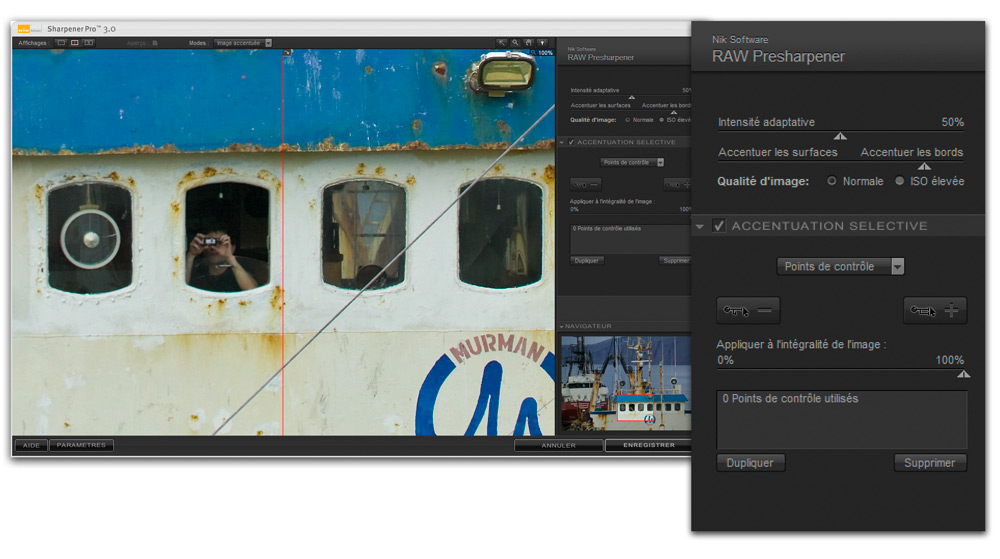Select the single image view icon
The height and width of the screenshot is (559, 1000).
tap(61, 43)
